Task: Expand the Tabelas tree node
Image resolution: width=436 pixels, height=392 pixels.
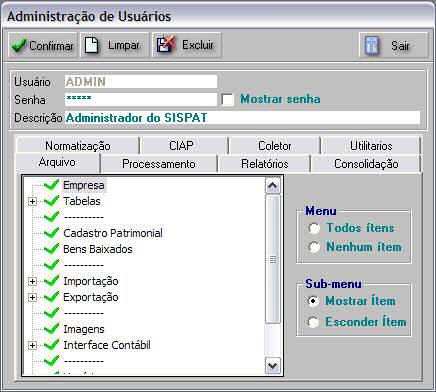Action: (x=32, y=202)
